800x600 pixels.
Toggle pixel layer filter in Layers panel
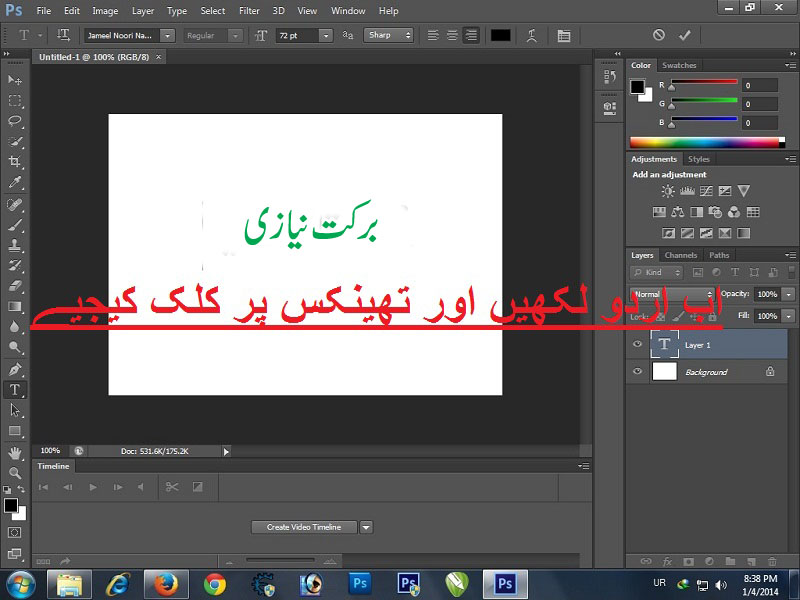pyautogui.click(x=697, y=272)
